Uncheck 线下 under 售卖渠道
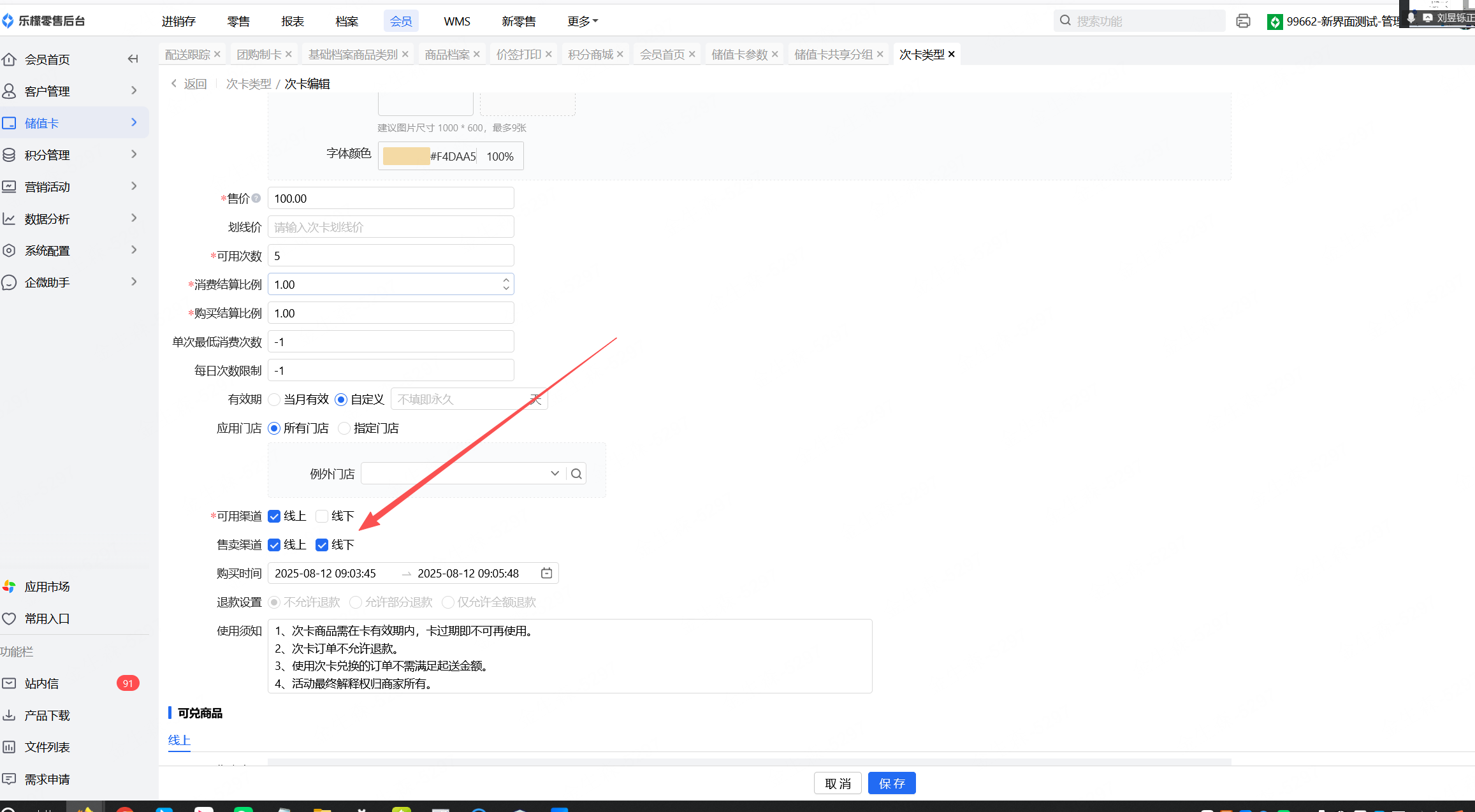This screenshot has height=812, width=1475. pyautogui.click(x=322, y=544)
